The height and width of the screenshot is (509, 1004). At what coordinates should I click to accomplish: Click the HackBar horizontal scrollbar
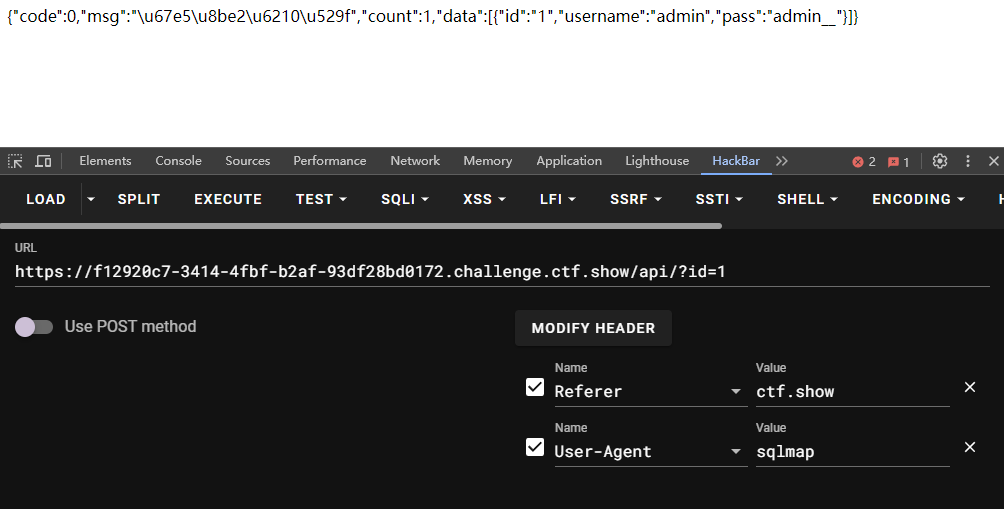[361, 226]
